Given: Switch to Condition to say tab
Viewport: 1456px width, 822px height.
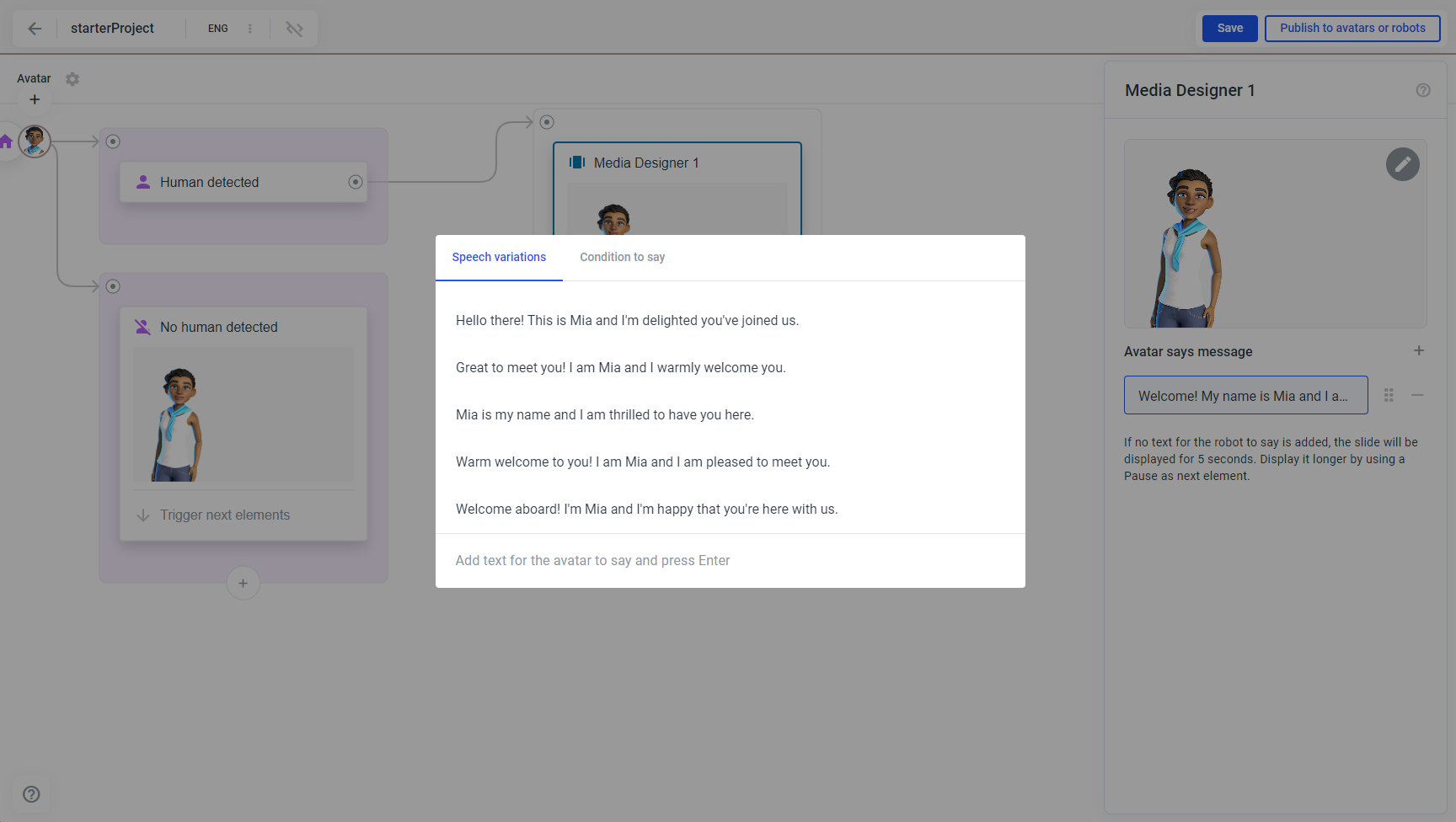Looking at the screenshot, I should pyautogui.click(x=623, y=258).
